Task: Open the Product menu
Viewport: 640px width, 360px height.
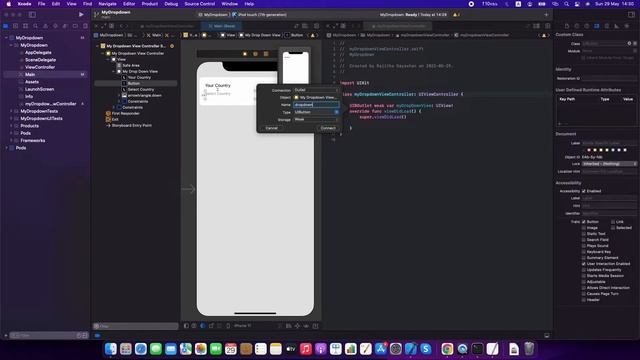Action: tap(150, 4)
